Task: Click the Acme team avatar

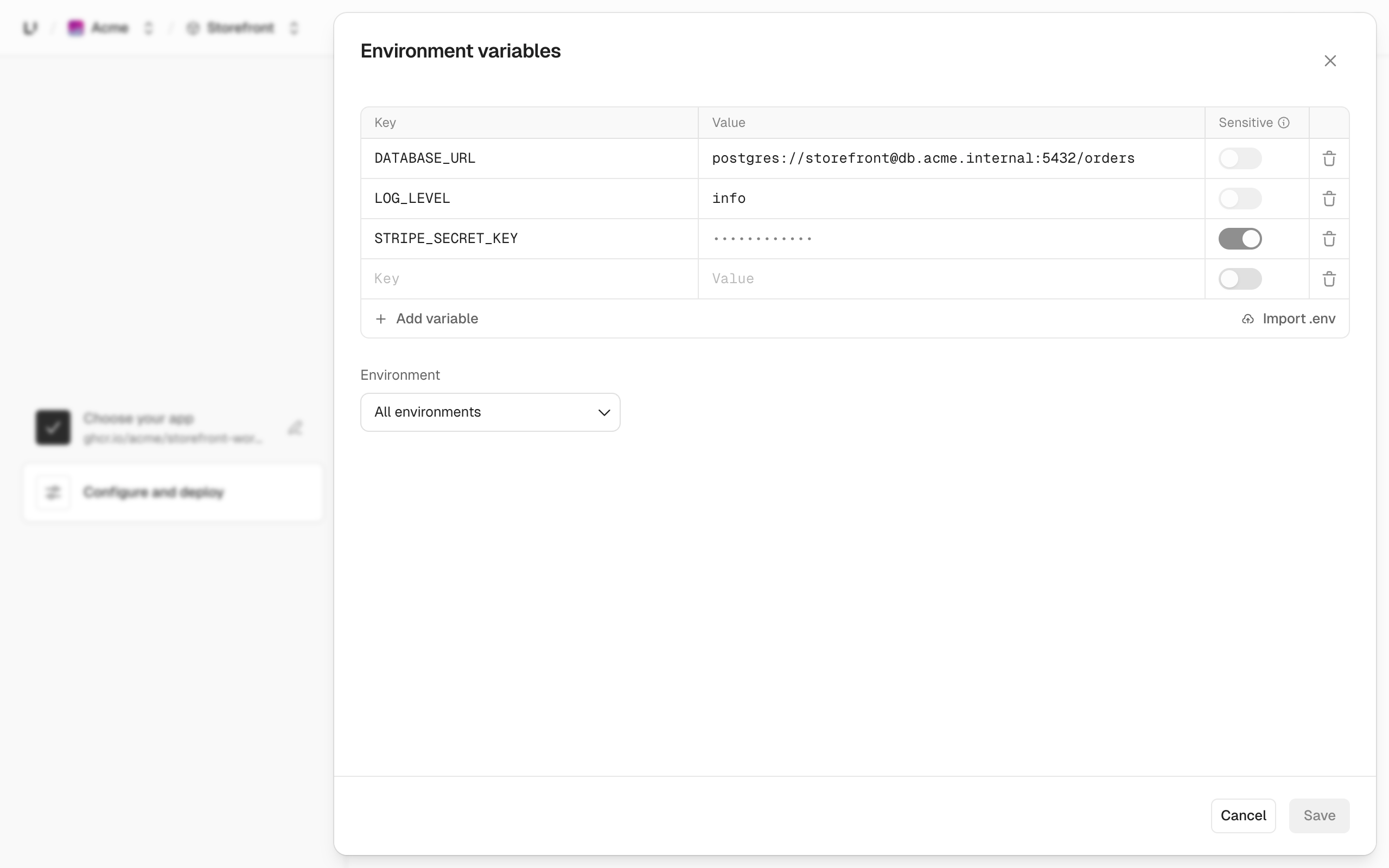Action: pyautogui.click(x=76, y=28)
